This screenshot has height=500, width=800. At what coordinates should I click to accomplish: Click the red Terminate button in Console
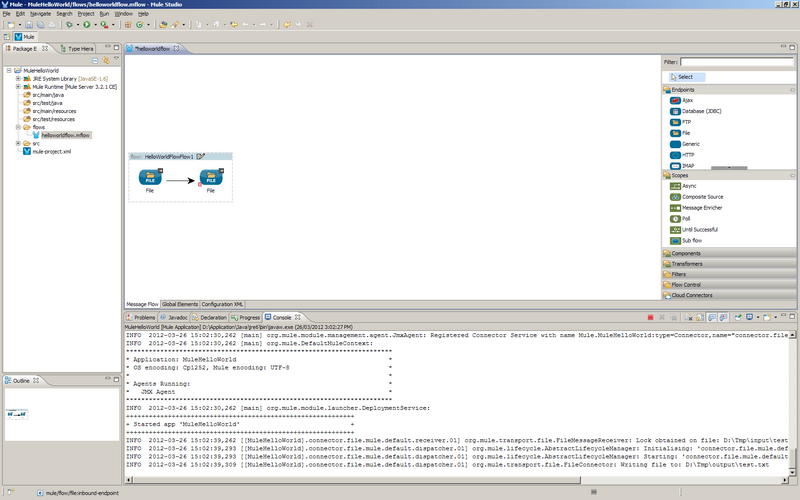coord(651,317)
